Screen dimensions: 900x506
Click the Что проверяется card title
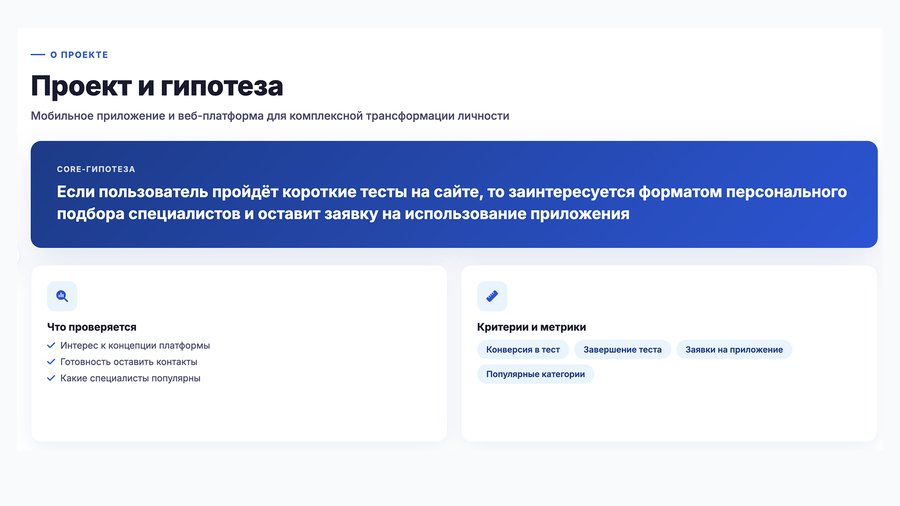[x=92, y=327]
